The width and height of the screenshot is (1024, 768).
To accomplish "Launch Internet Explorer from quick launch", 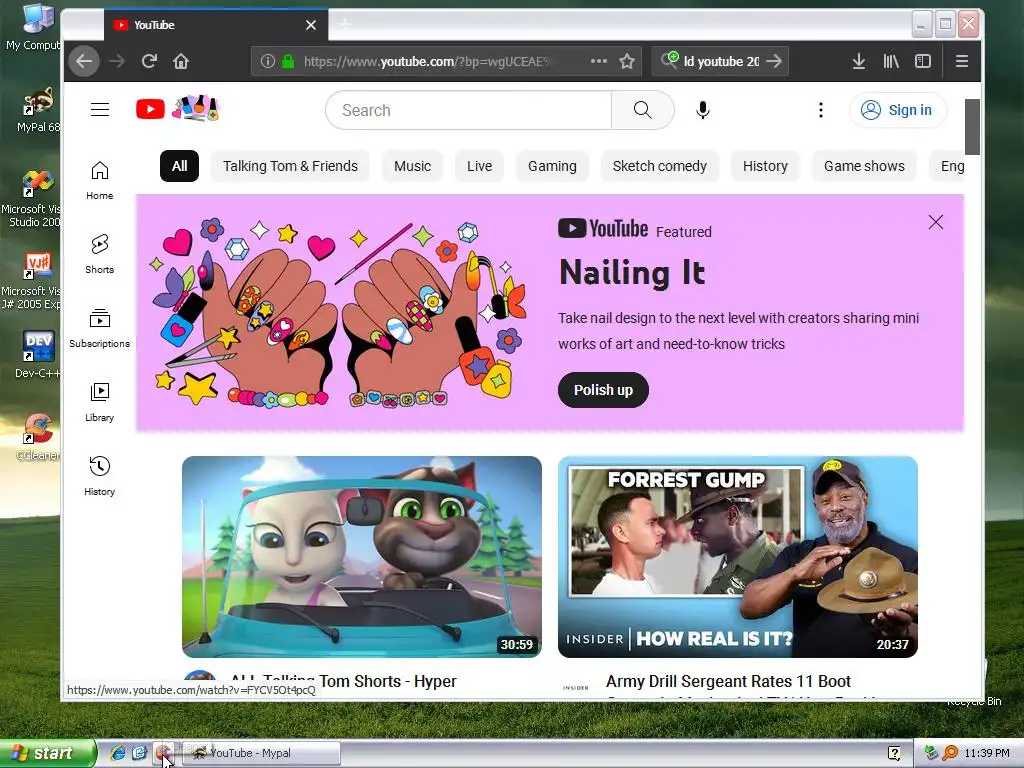I will click(118, 753).
